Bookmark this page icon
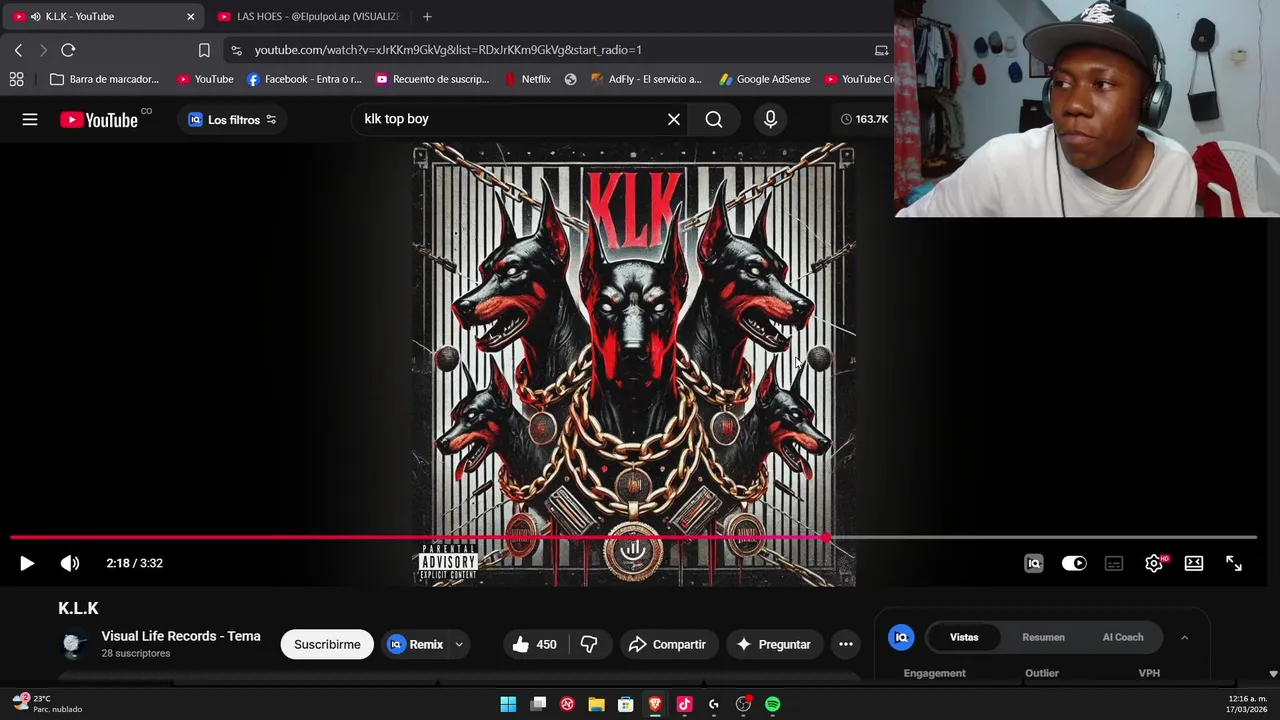1280x720 pixels. (x=204, y=50)
